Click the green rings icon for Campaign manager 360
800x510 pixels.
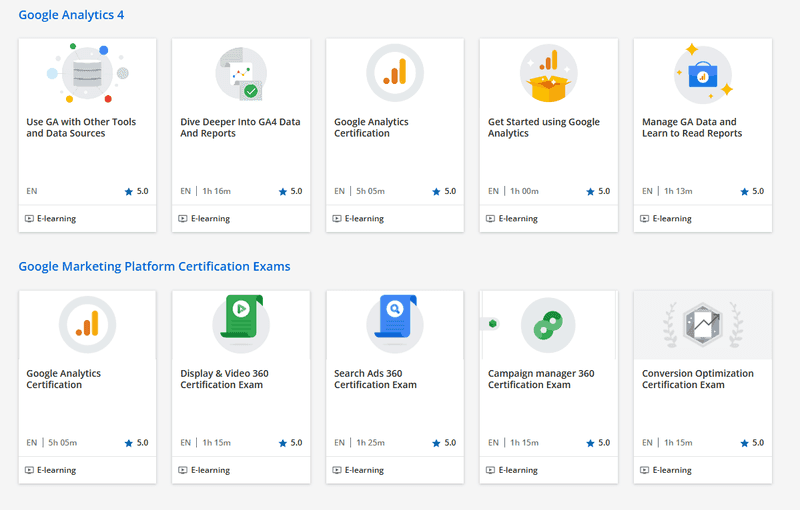click(548, 325)
